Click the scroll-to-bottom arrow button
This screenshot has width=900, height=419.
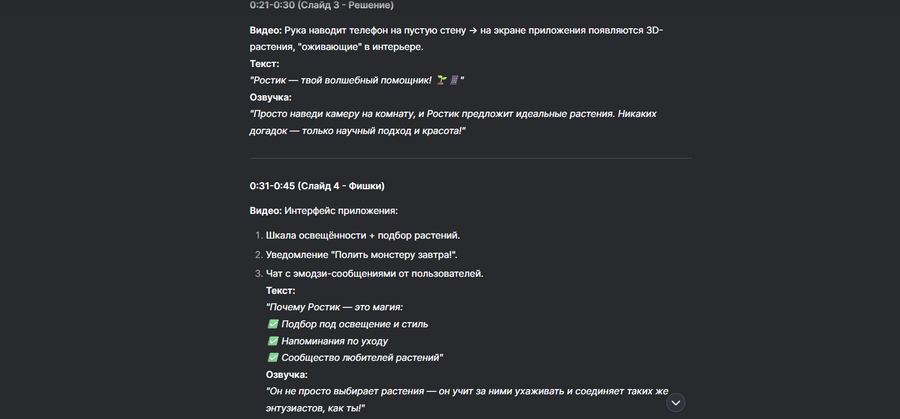(x=675, y=402)
